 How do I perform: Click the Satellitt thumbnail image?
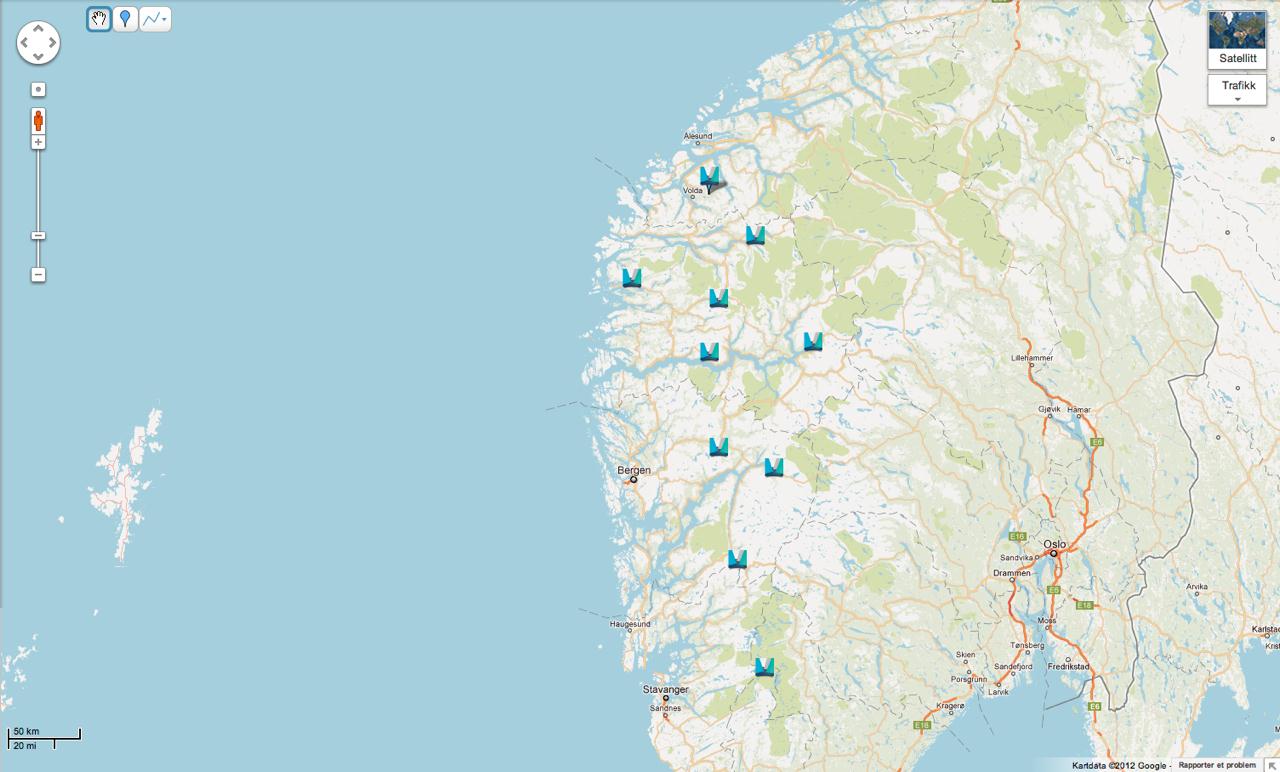(x=1237, y=30)
